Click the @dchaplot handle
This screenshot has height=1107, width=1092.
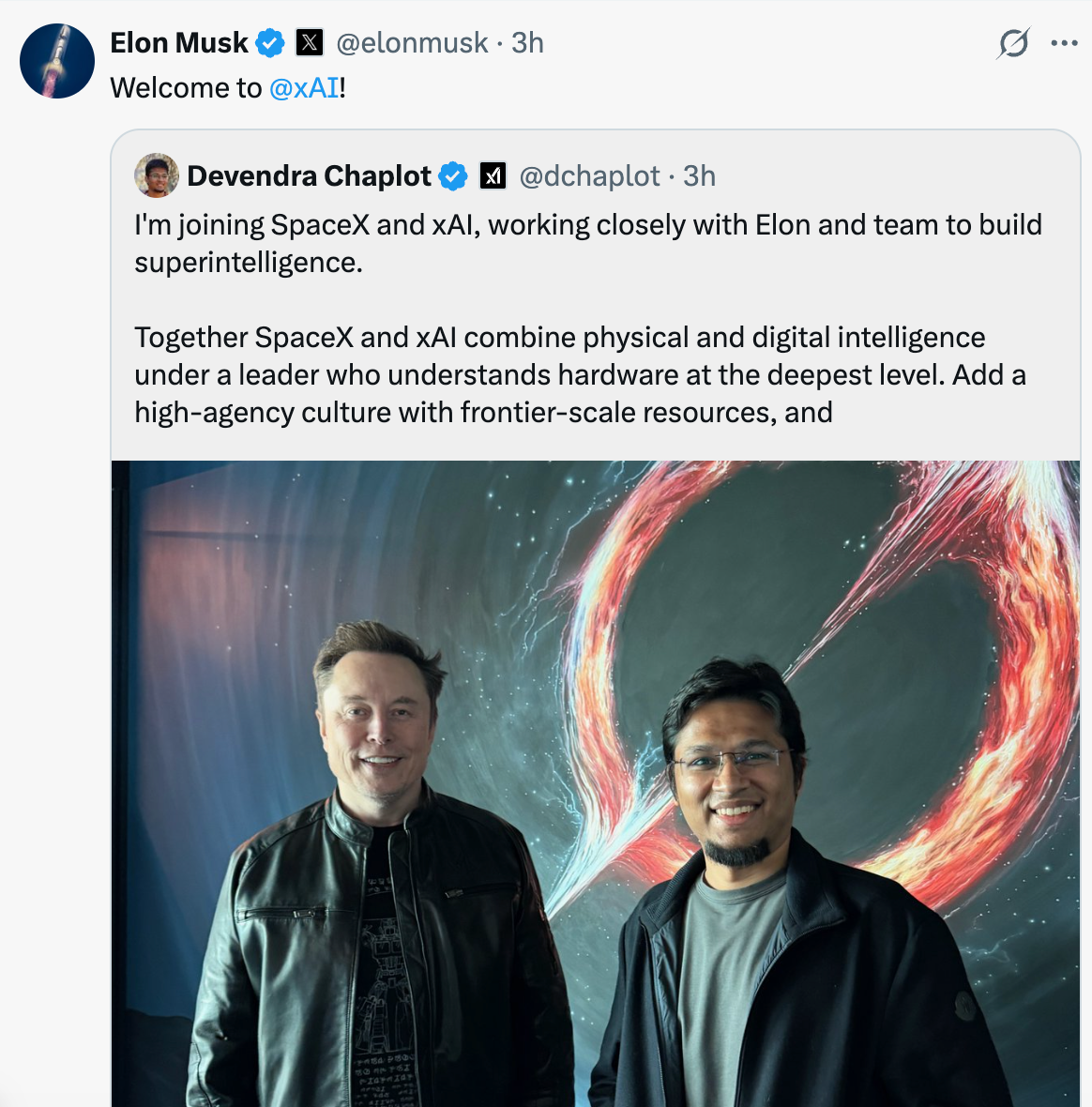tap(589, 176)
